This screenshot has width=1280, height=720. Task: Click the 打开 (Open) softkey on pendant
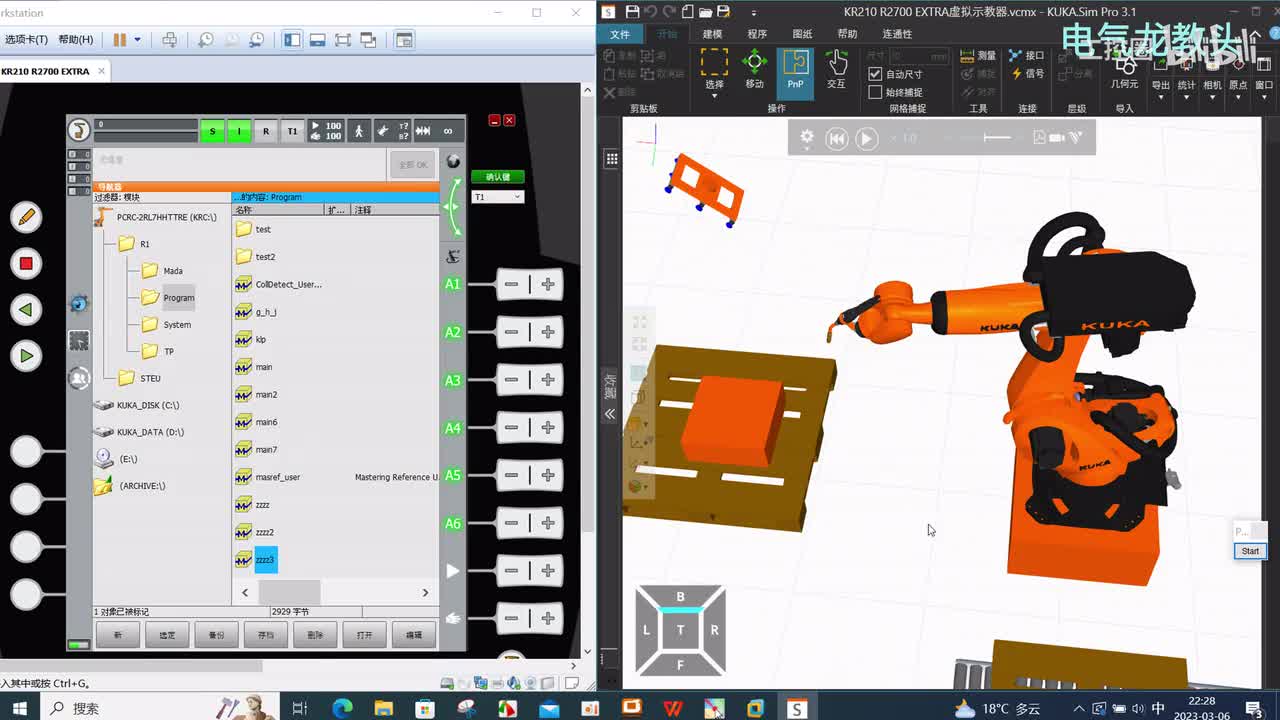364,635
